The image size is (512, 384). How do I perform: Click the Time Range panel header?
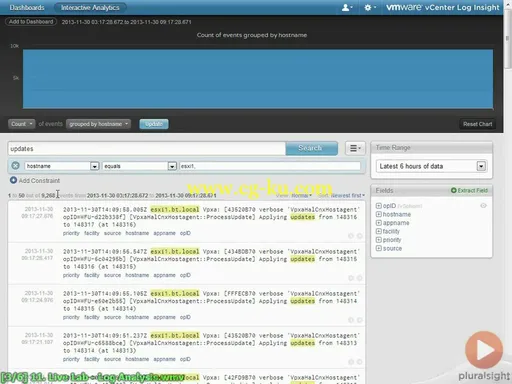pos(431,147)
